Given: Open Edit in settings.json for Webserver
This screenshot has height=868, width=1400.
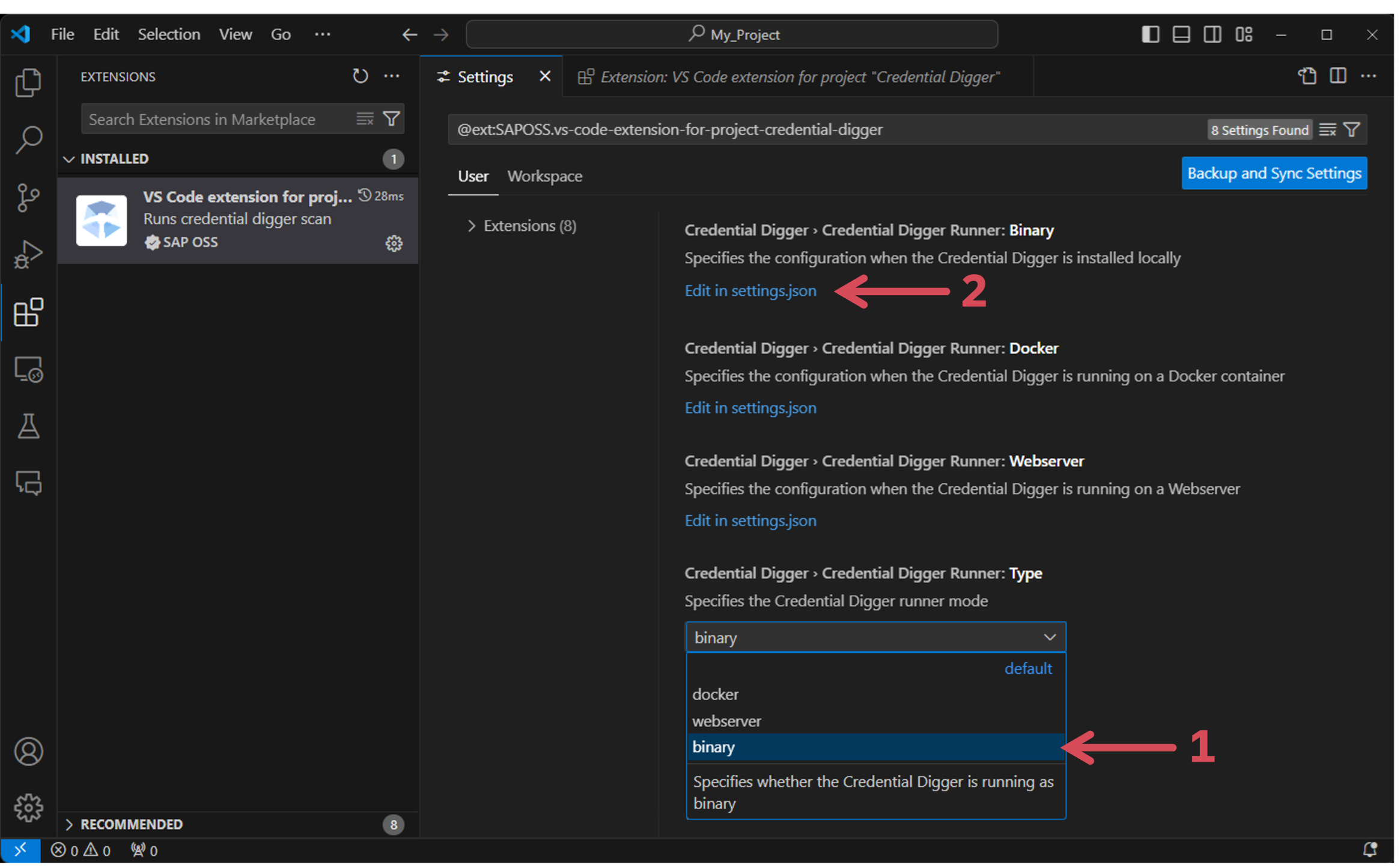Looking at the screenshot, I should [750, 521].
